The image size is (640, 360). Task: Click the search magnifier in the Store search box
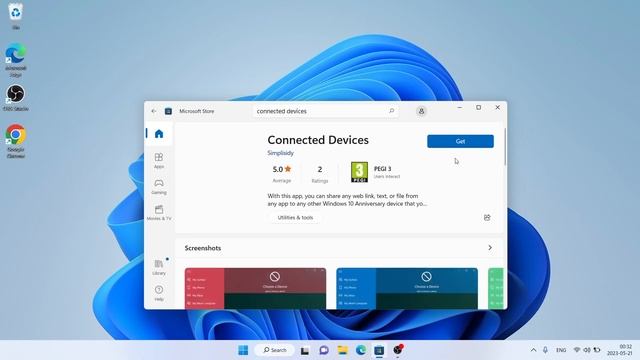click(391, 111)
